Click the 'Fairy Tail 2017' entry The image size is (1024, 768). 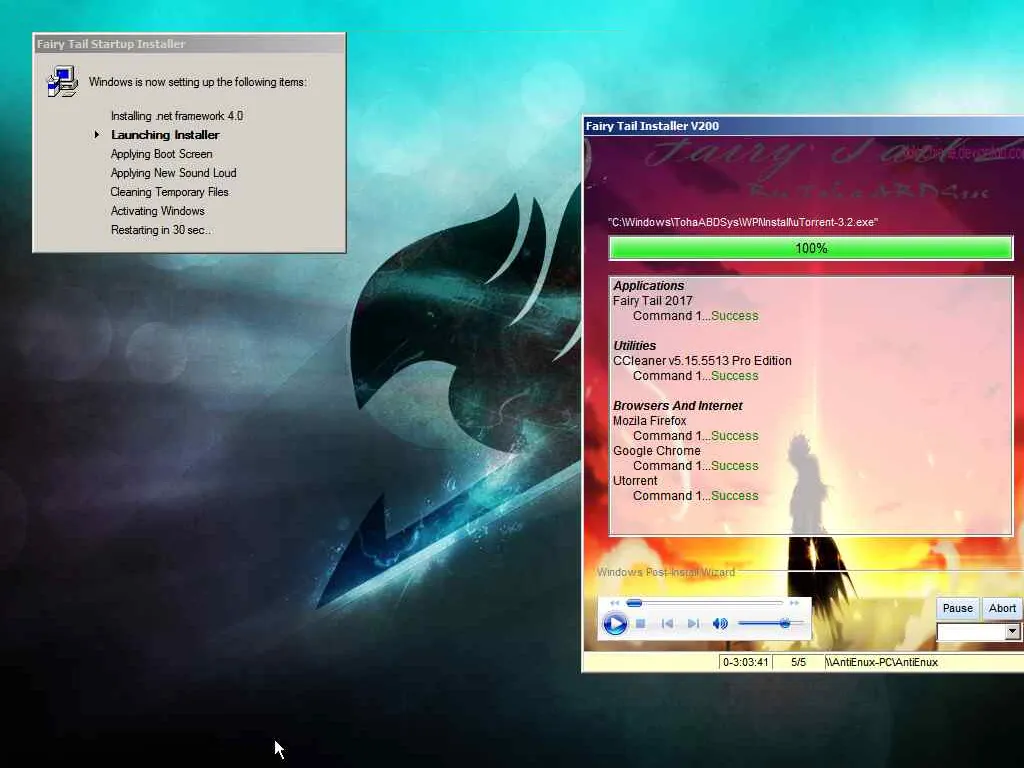pos(652,300)
